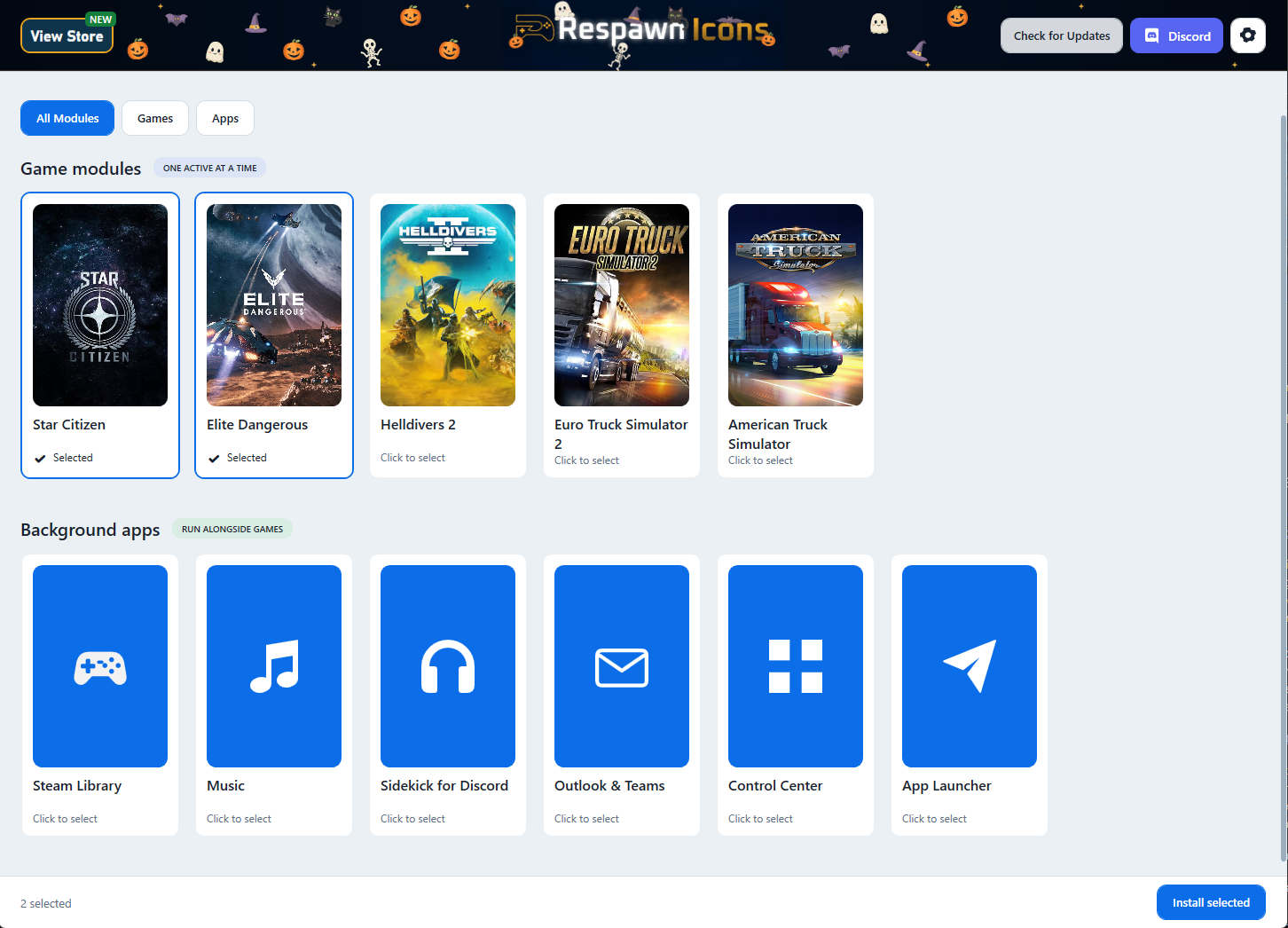Screen dimensions: 1288x928
Task: Click the Install selected button
Action: click(1211, 902)
